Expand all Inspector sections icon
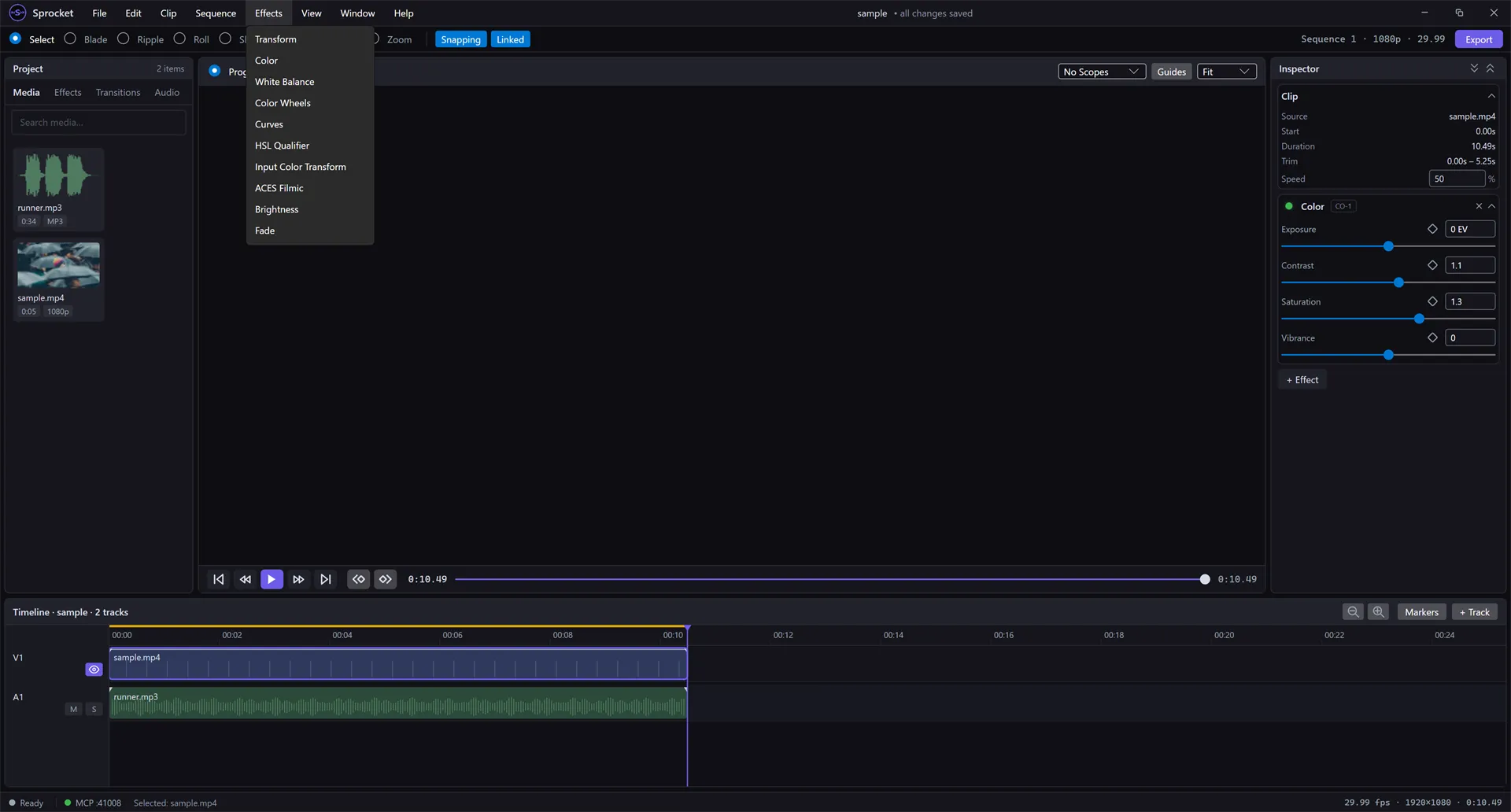Screen dimensions: 1511x812 pos(1474,68)
